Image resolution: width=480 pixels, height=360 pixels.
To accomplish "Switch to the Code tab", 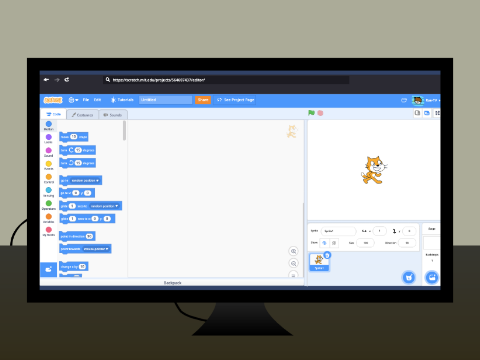I will (54, 114).
